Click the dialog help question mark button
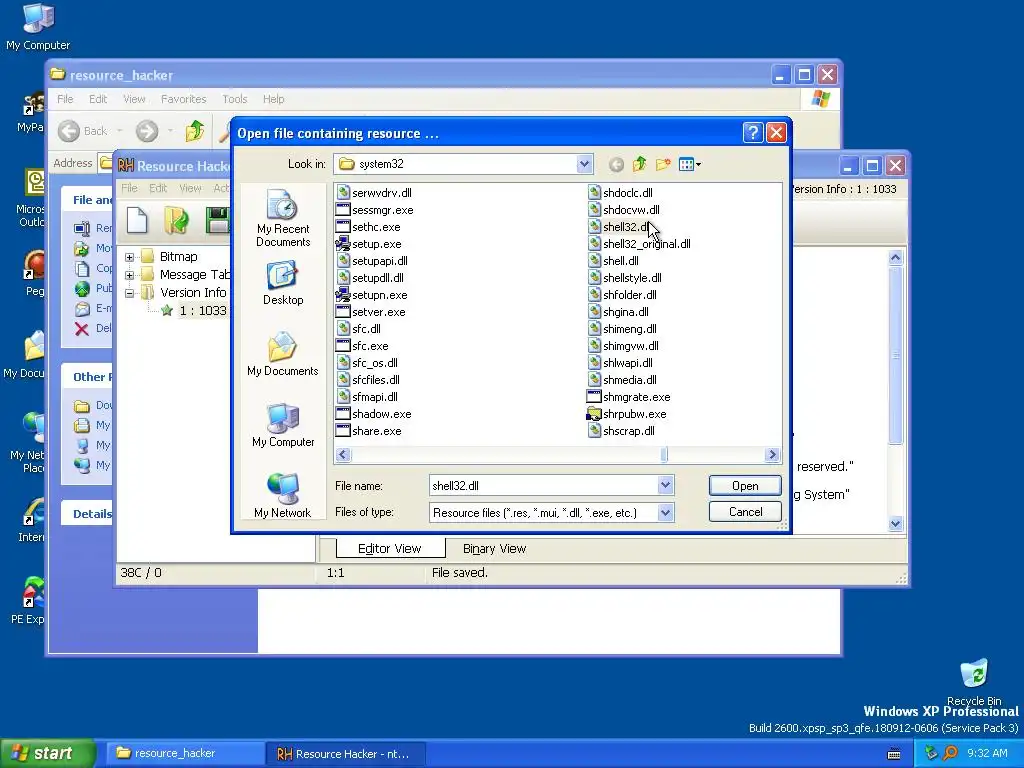This screenshot has height=768, width=1024. (x=753, y=133)
